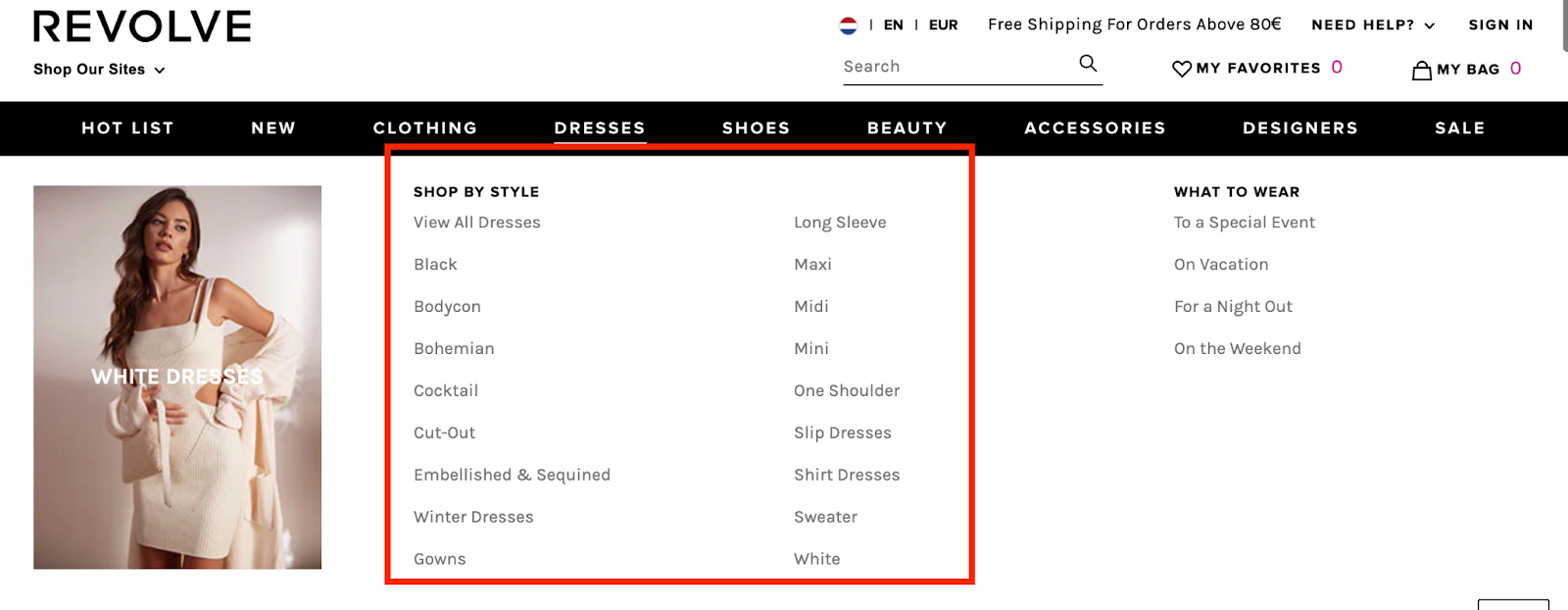Expand the Shop Our Sites dropdown
Viewport: 1568px width, 610px height.
click(98, 70)
